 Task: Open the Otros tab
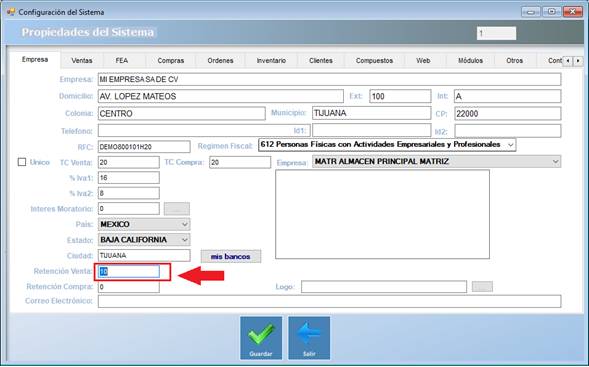pyautogui.click(x=514, y=60)
